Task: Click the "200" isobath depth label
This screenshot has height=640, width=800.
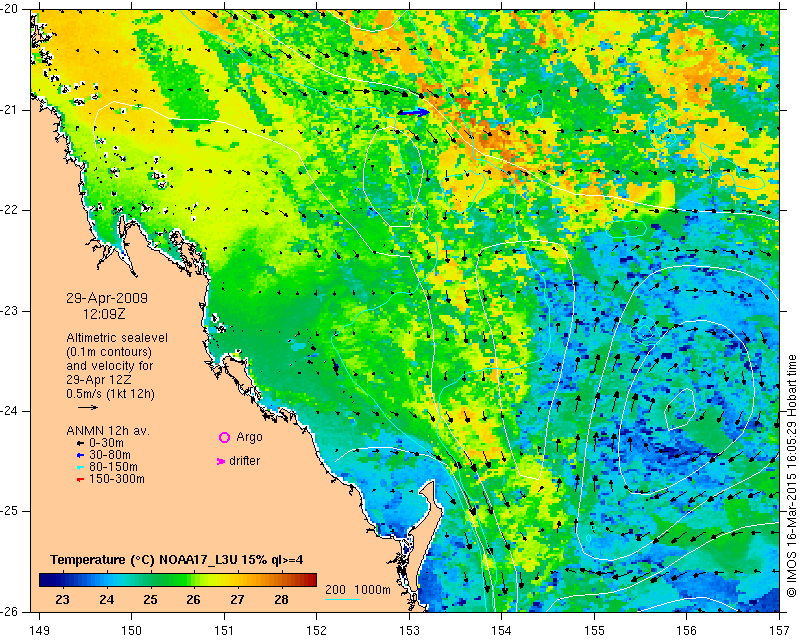Action: pyautogui.click(x=335, y=589)
